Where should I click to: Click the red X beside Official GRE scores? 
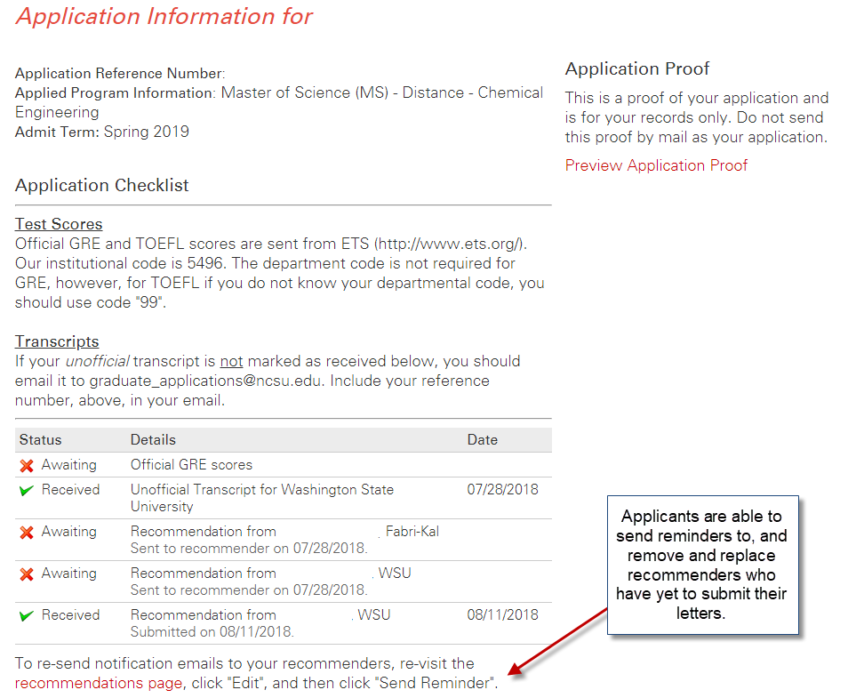27,466
